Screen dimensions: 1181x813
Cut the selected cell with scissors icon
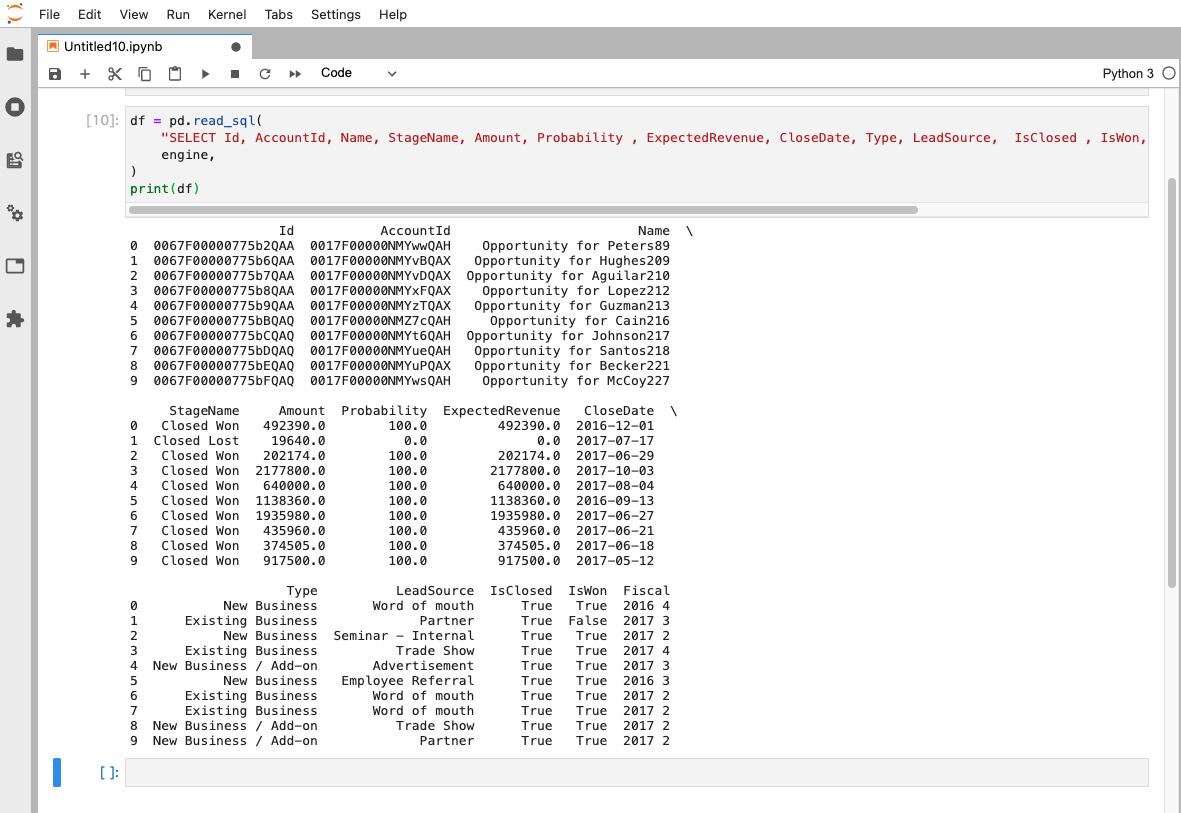click(x=115, y=74)
